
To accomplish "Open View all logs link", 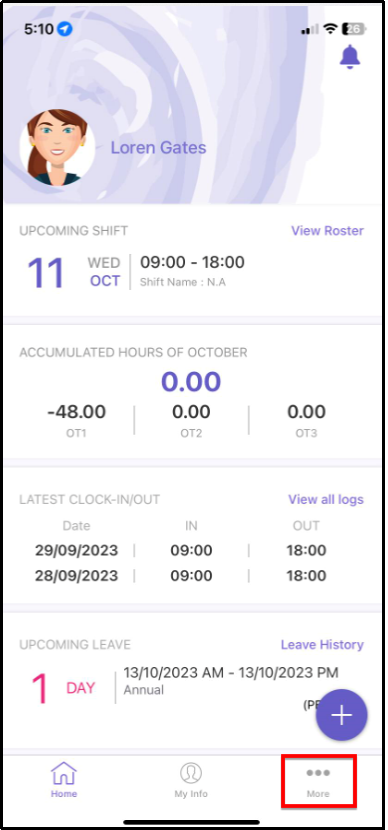I will [326, 499].
